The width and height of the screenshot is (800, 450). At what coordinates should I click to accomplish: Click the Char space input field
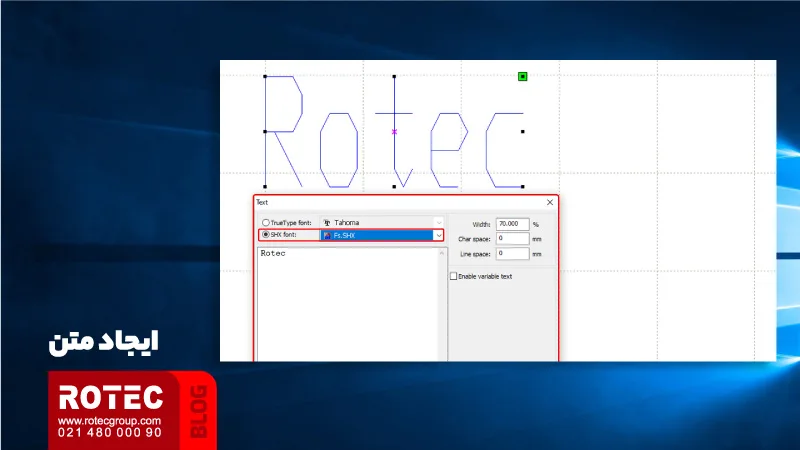[512, 239]
